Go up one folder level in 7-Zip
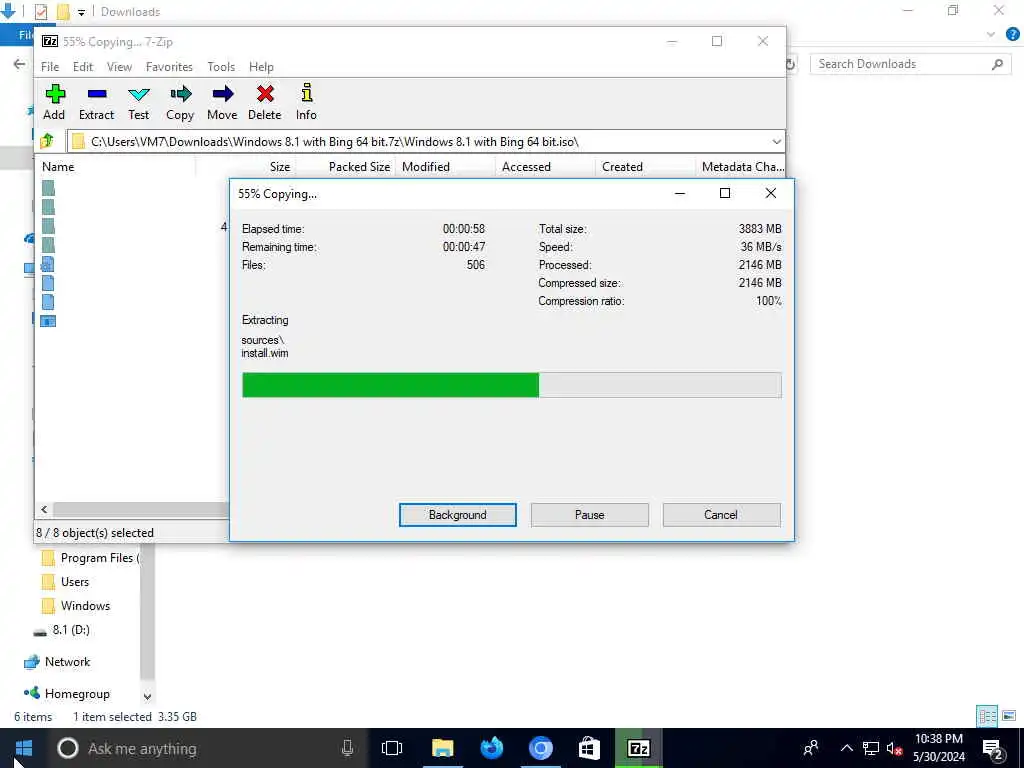Viewport: 1024px width, 768px height. (x=48, y=141)
